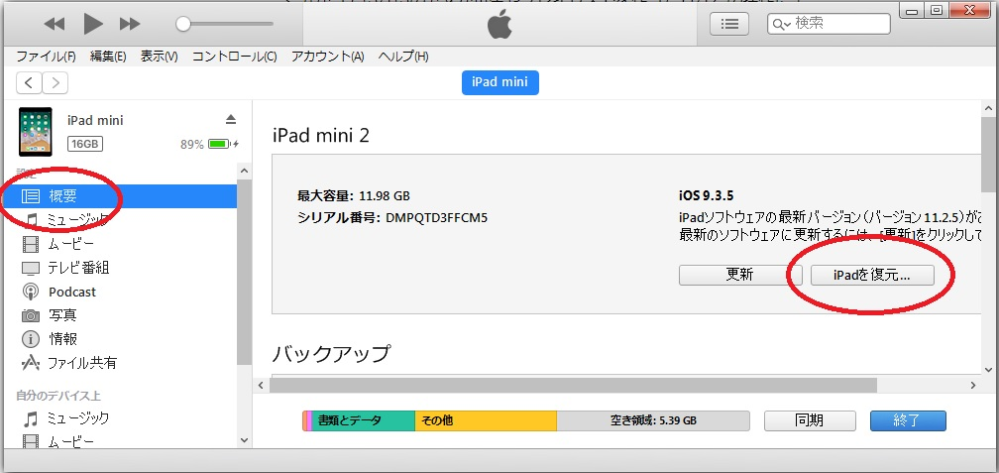Click the 同期 sync button
The width and height of the screenshot is (999, 473).
[809, 421]
